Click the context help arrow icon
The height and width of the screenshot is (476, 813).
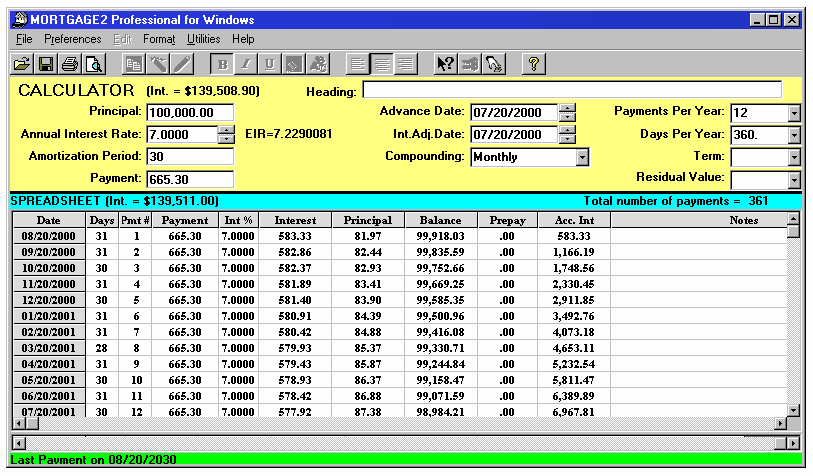point(446,64)
